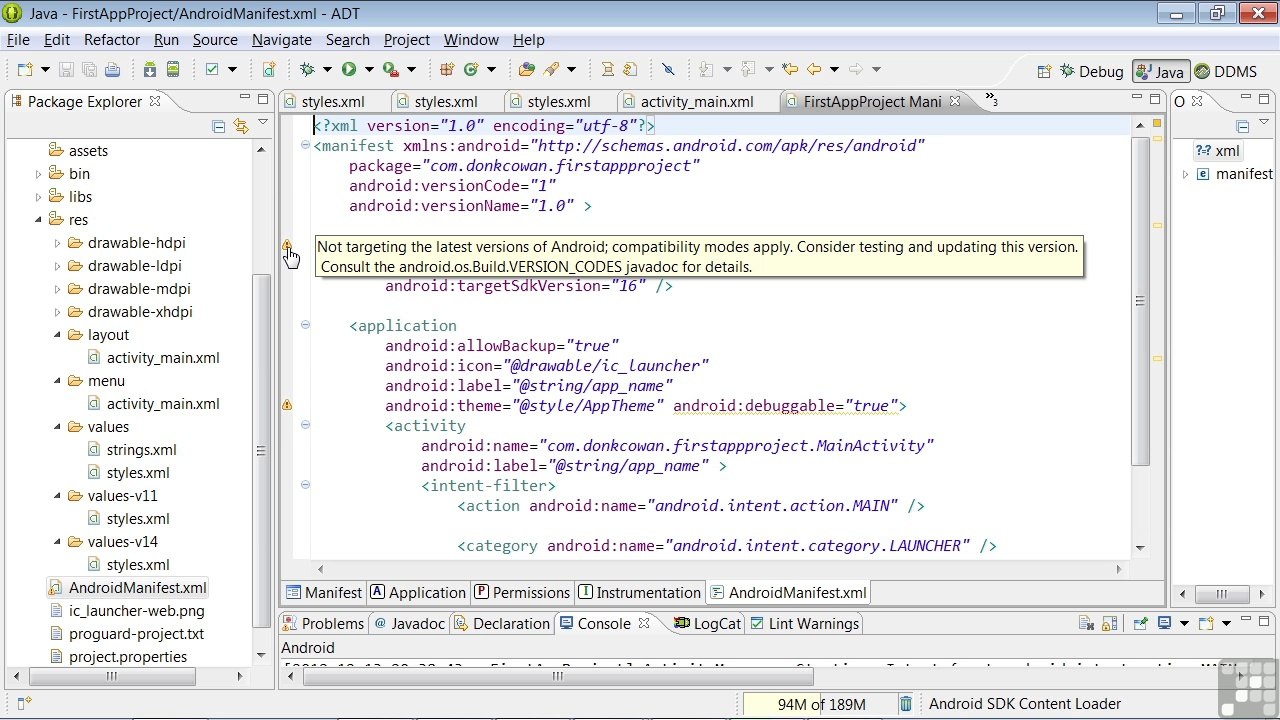Collapse the res folder
This screenshot has height=720, width=1280.
(x=39, y=220)
